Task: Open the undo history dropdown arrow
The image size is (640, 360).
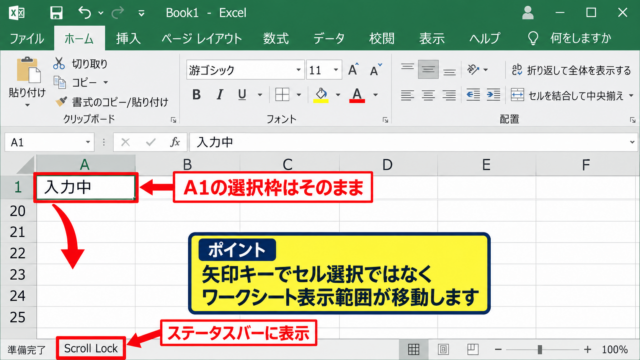Action: (x=101, y=13)
